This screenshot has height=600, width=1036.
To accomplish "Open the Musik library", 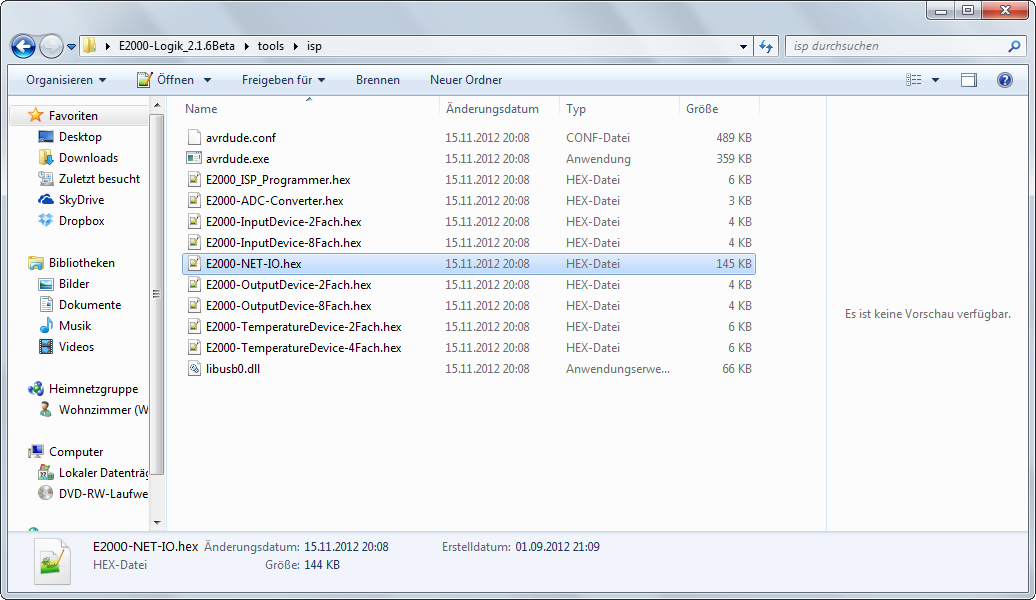I will tap(74, 326).
